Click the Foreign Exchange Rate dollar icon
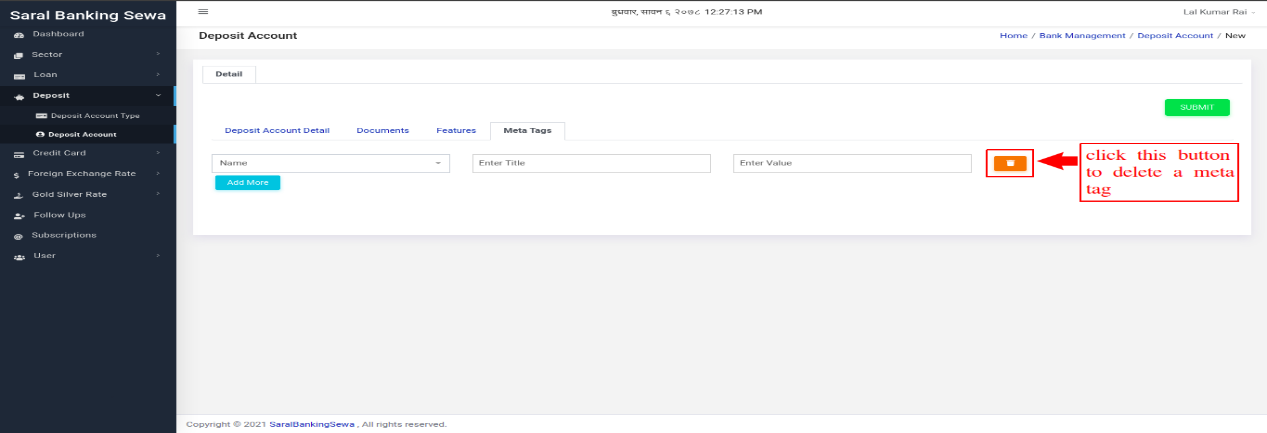The image size is (1267, 433). coord(17,174)
